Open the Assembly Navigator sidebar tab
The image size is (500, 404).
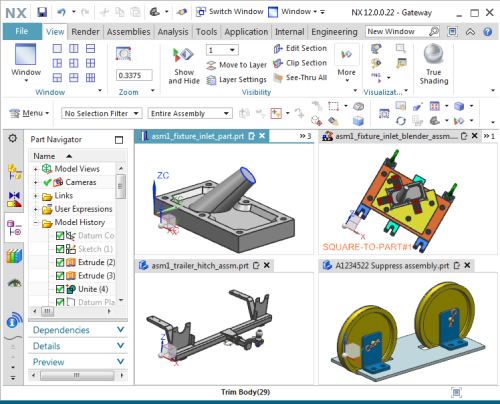14,172
